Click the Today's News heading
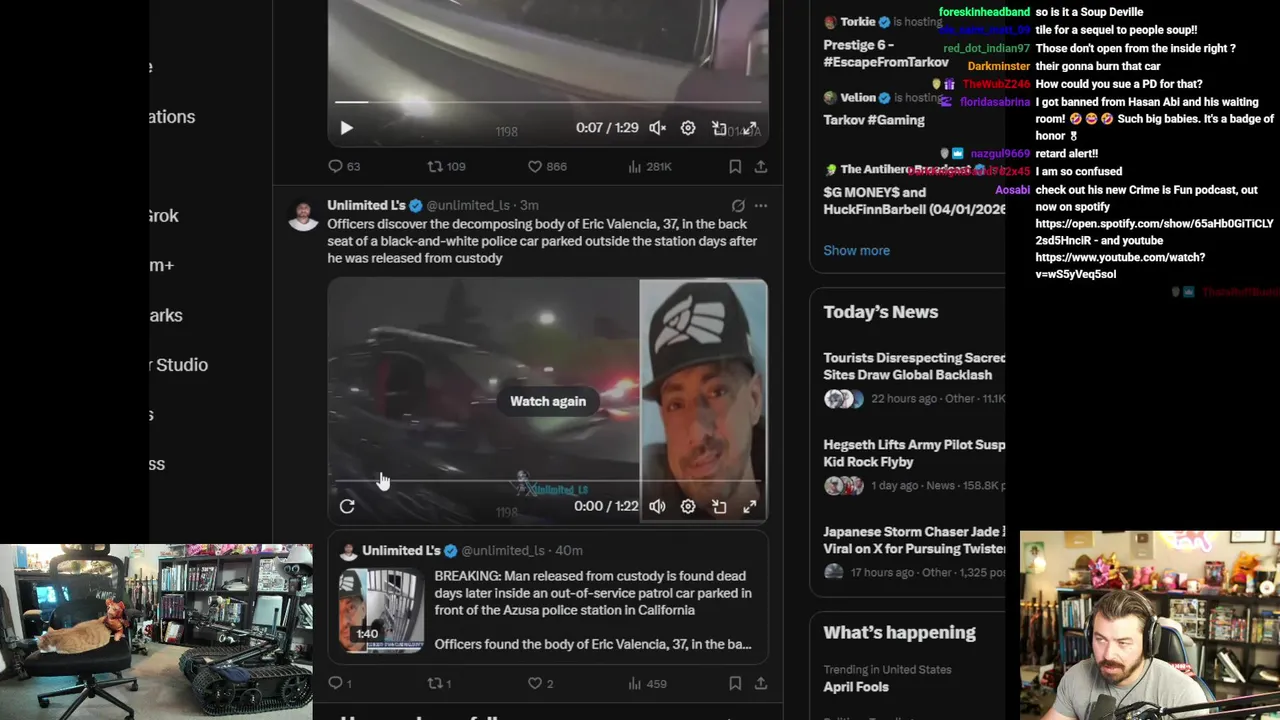1280x720 pixels. [880, 312]
